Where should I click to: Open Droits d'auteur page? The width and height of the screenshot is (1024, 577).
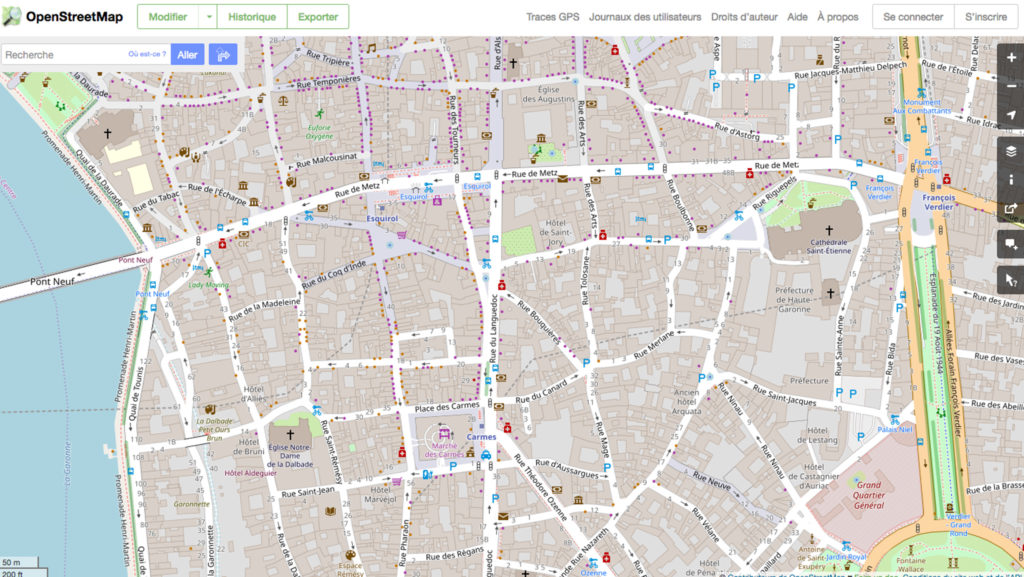click(744, 17)
